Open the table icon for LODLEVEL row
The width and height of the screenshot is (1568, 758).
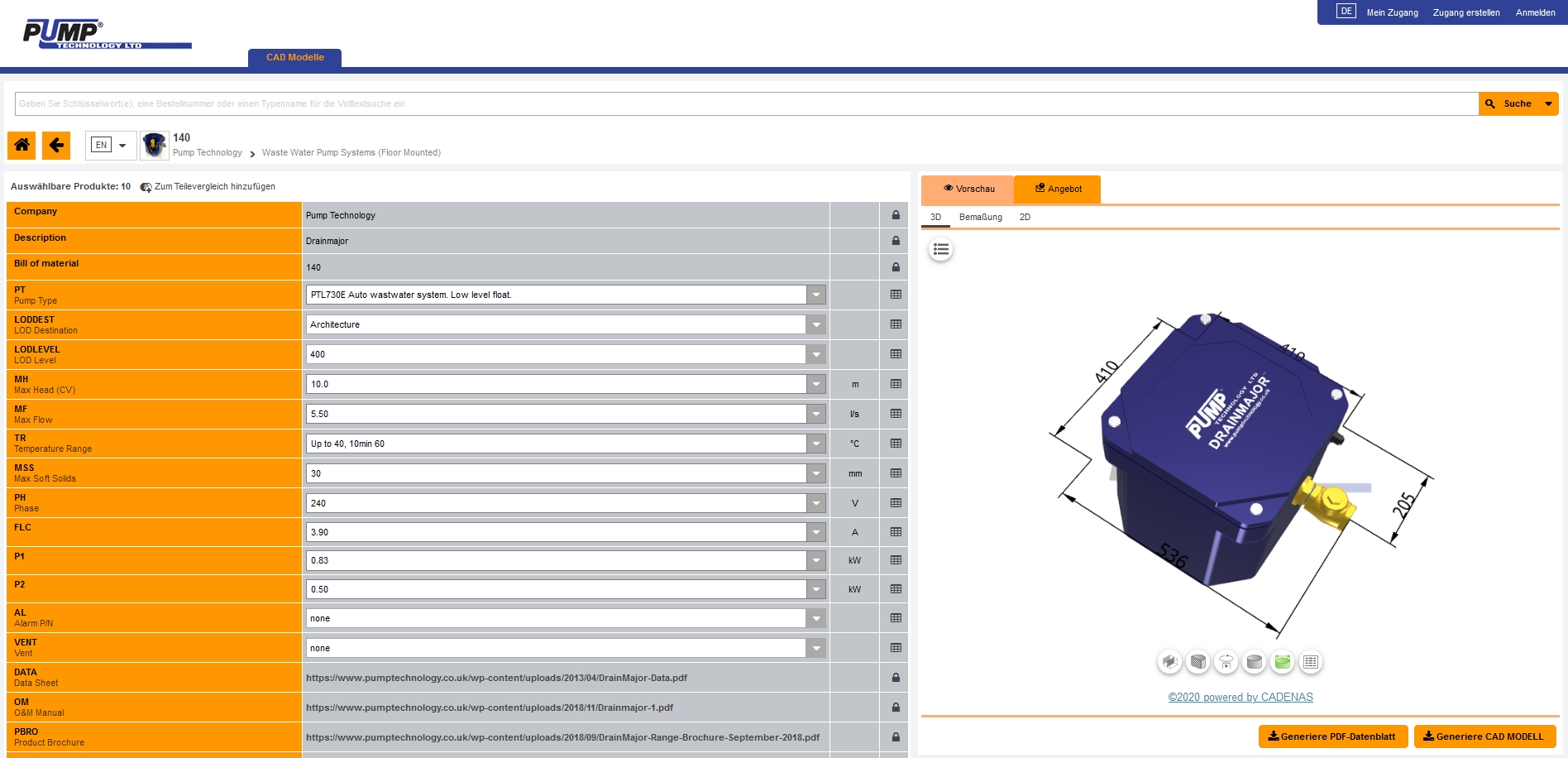coord(896,354)
